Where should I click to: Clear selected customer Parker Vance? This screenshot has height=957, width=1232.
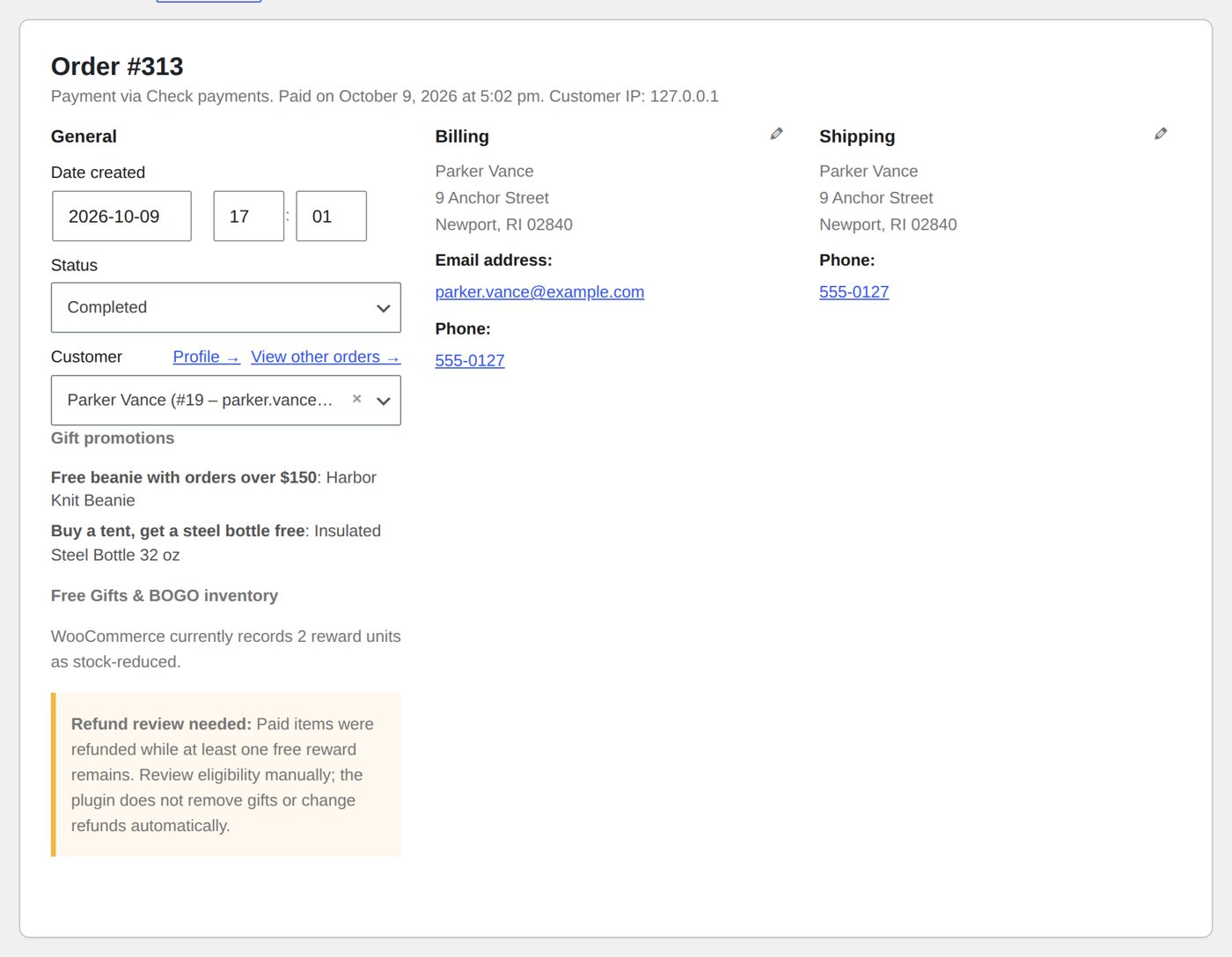[357, 399]
